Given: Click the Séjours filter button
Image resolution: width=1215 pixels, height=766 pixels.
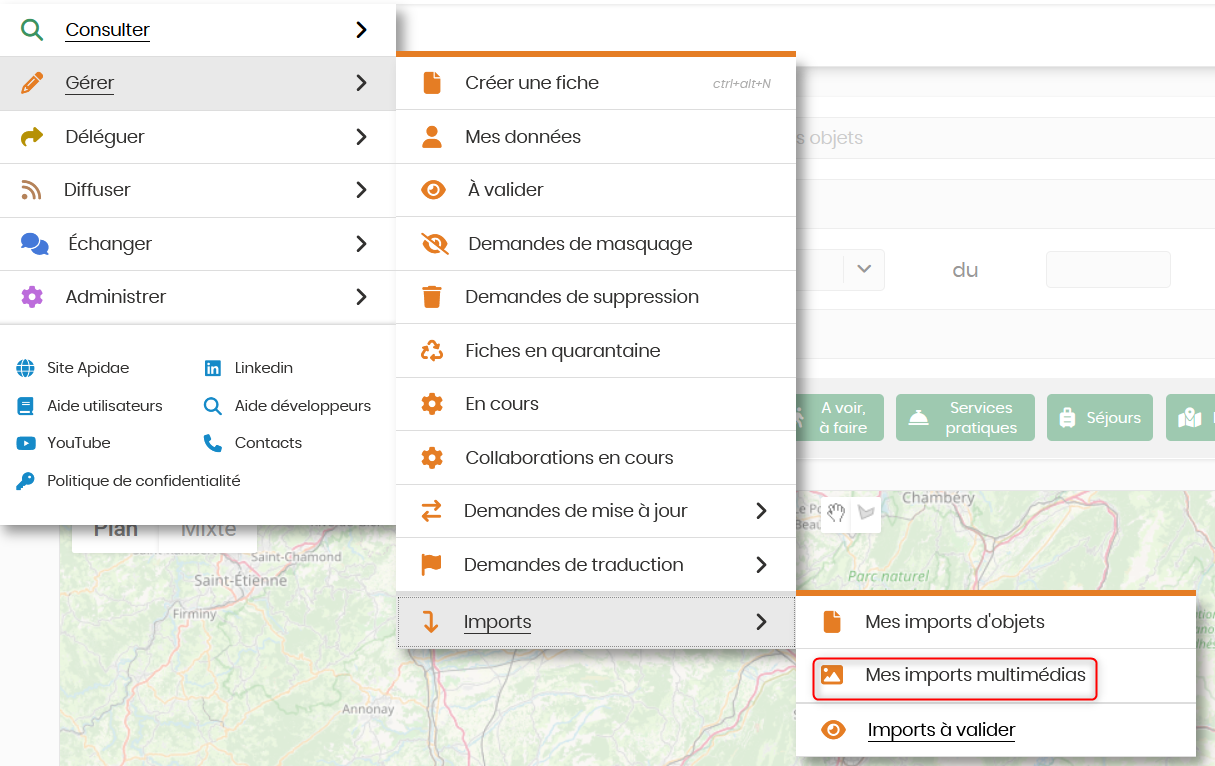Looking at the screenshot, I should 1100,418.
